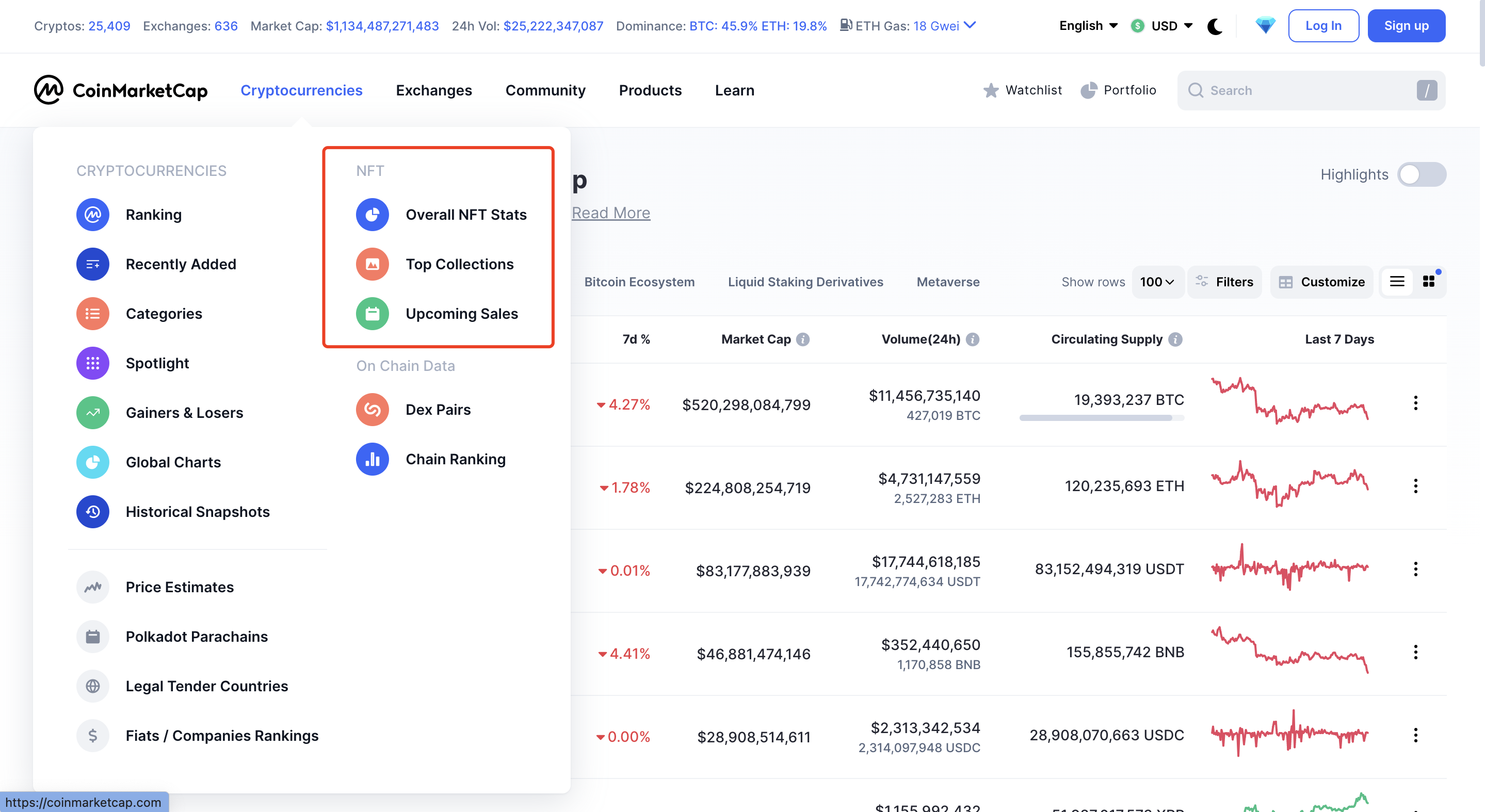
Task: Click the Historical Snapshots clock icon
Action: pos(92,512)
